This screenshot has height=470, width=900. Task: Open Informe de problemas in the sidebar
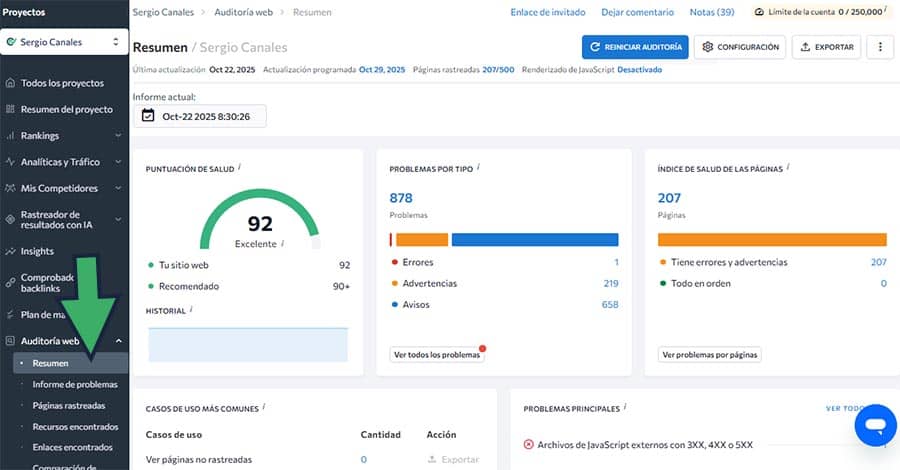tap(75, 384)
